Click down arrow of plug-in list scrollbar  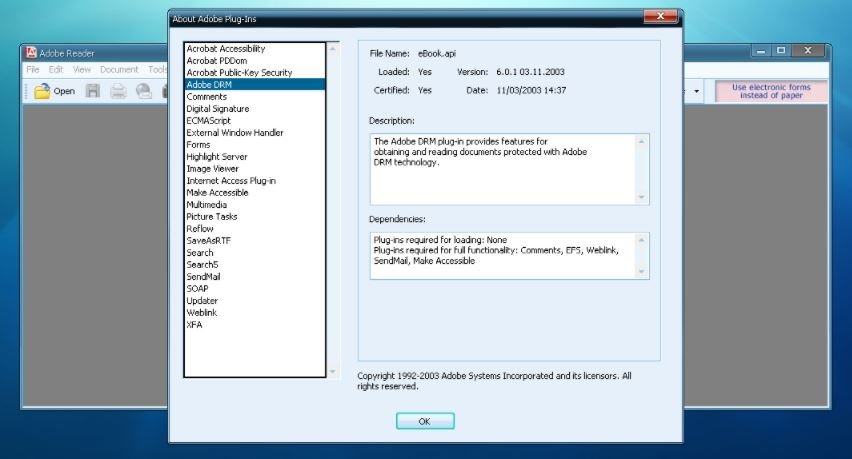[x=333, y=372]
